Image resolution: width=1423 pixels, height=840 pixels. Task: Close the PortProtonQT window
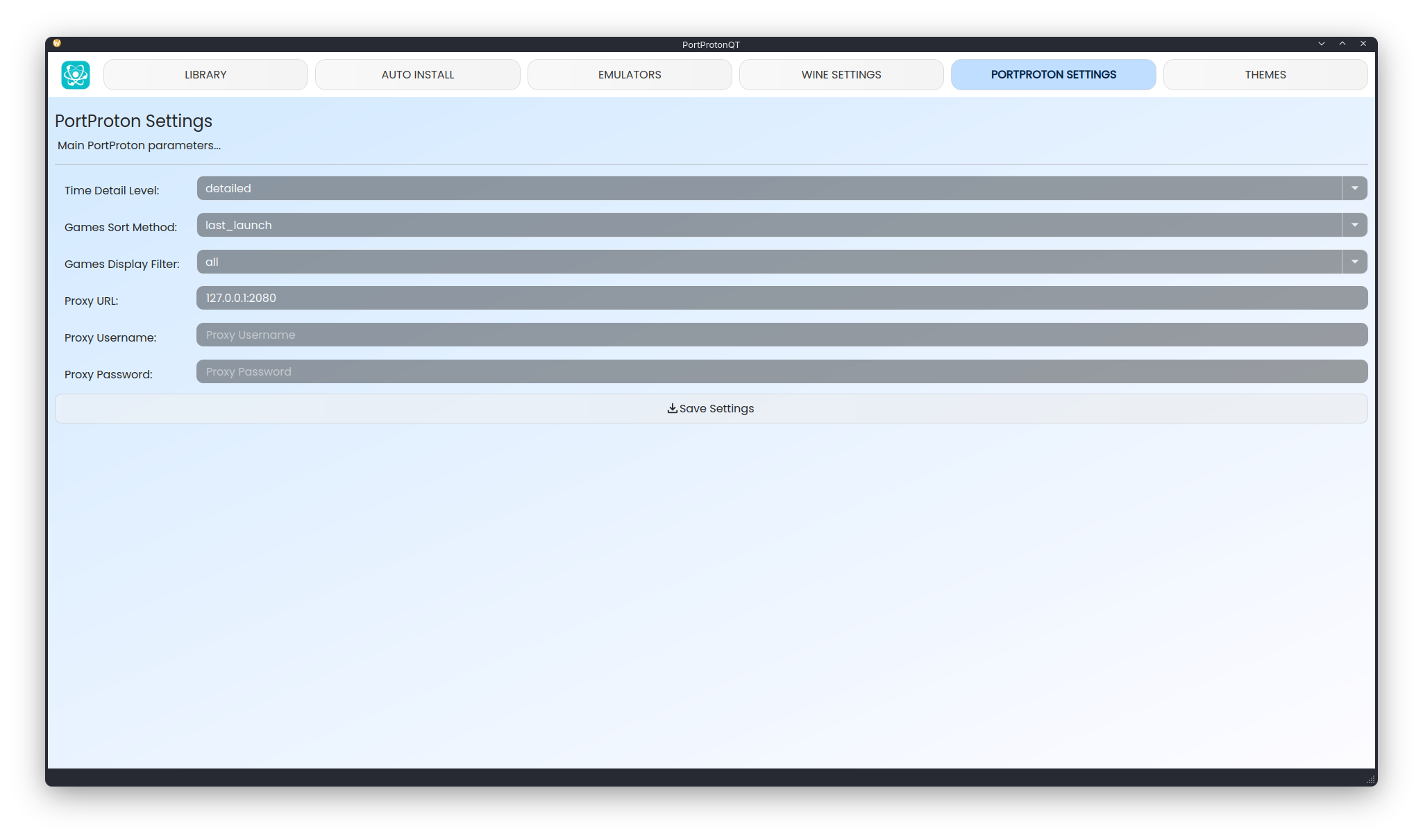[1363, 44]
